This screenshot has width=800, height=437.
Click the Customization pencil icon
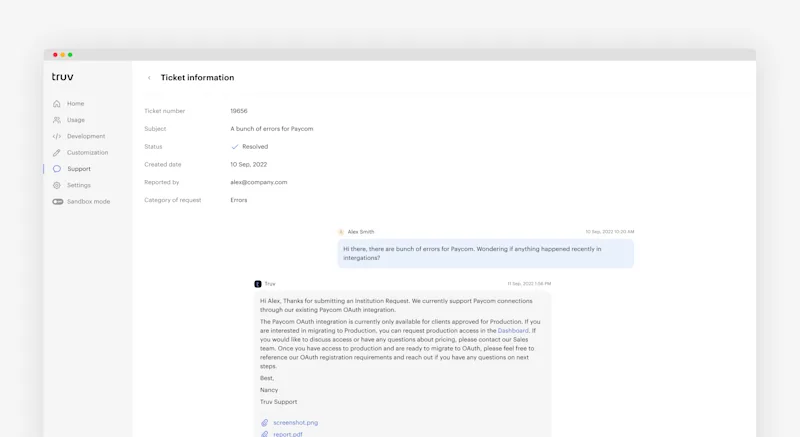point(57,152)
